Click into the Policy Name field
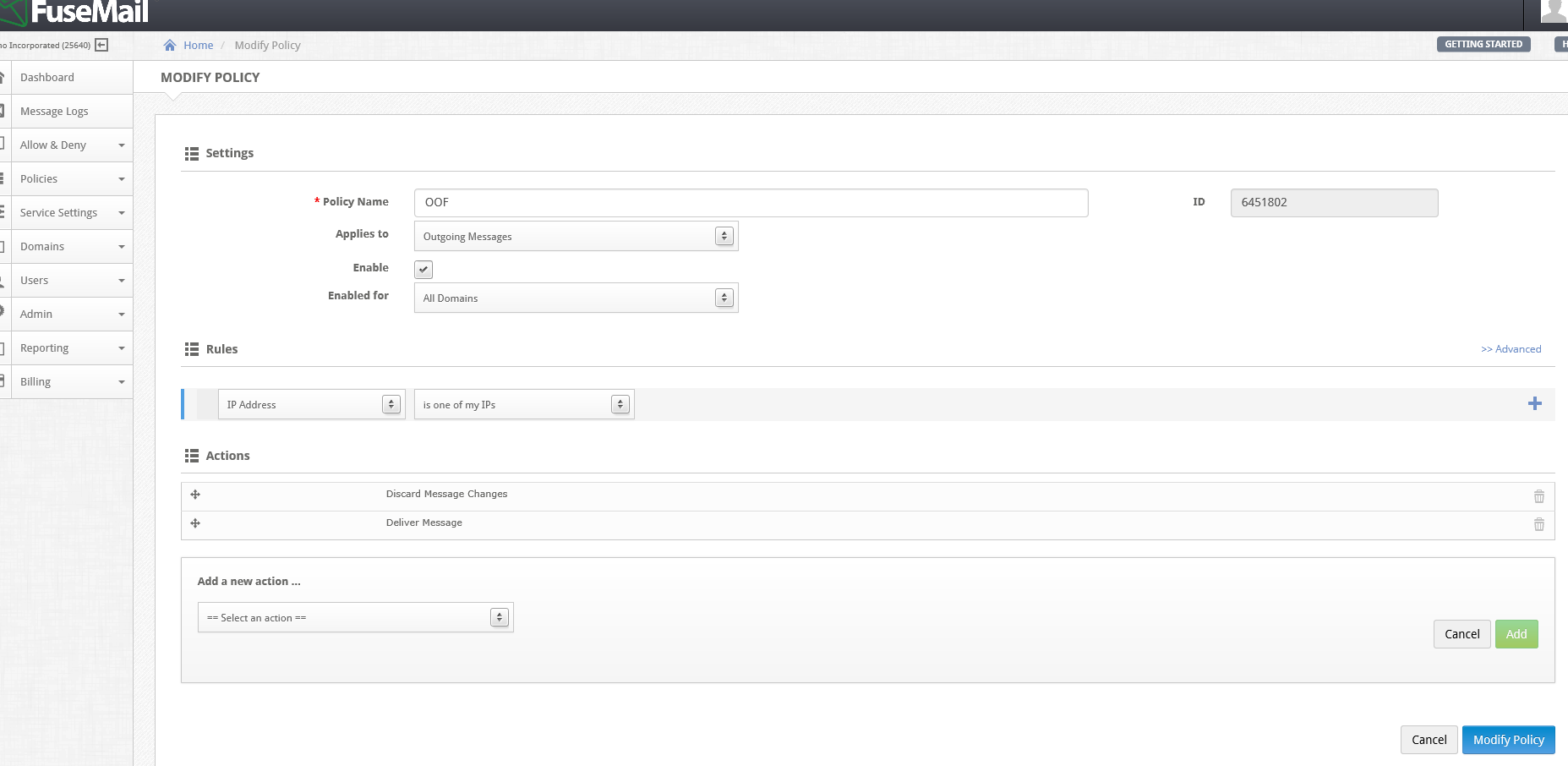The height and width of the screenshot is (766, 1568). 751,203
